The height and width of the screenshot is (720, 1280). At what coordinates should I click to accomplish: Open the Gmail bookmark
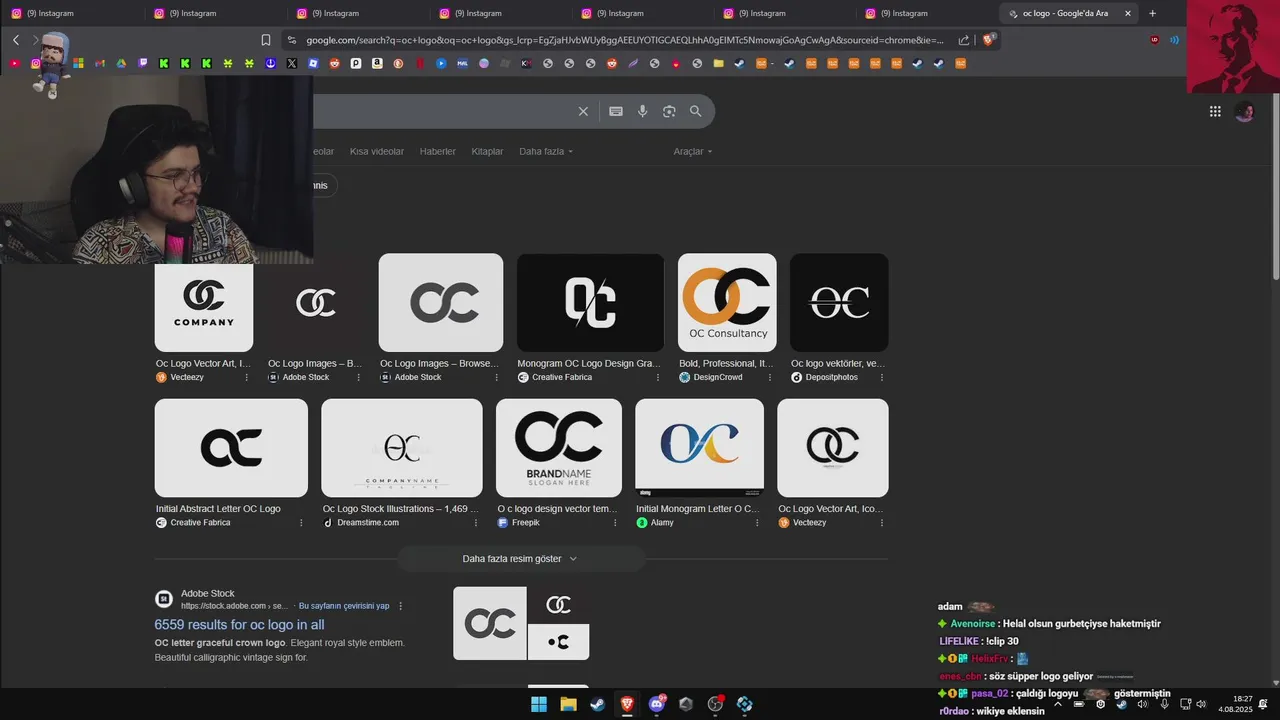(x=100, y=63)
